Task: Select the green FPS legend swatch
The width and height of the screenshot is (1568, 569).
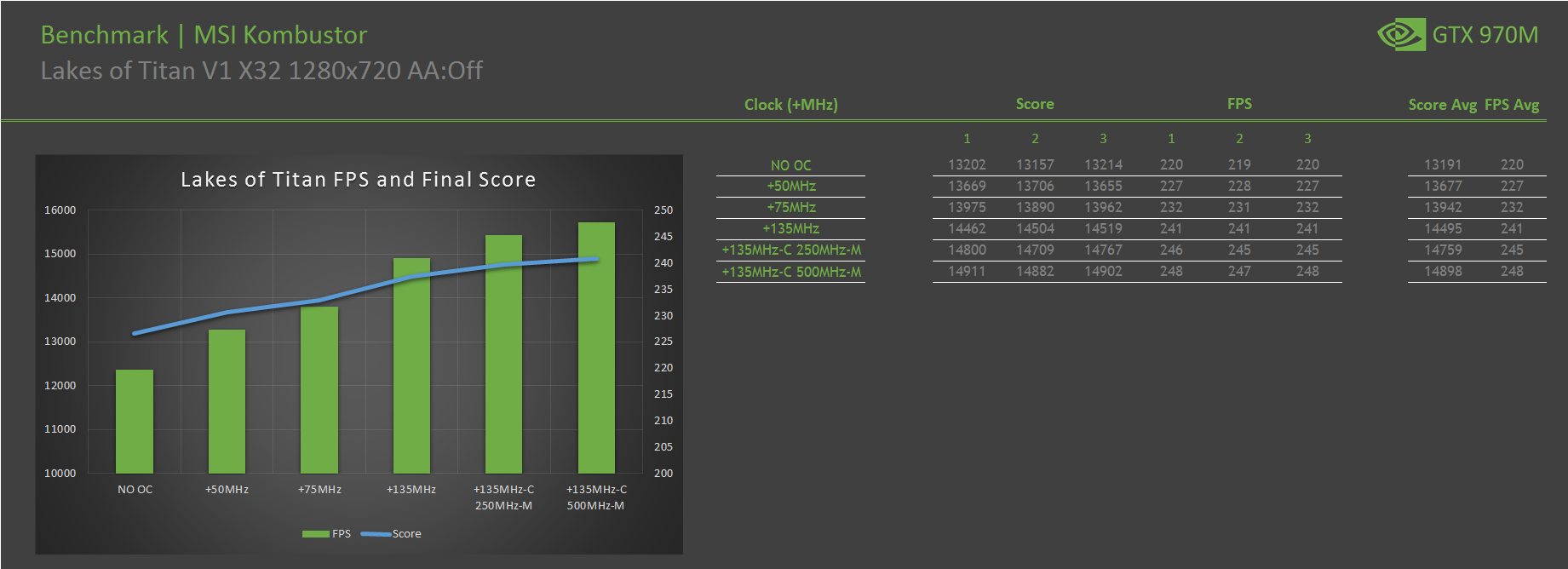Action: tap(315, 534)
